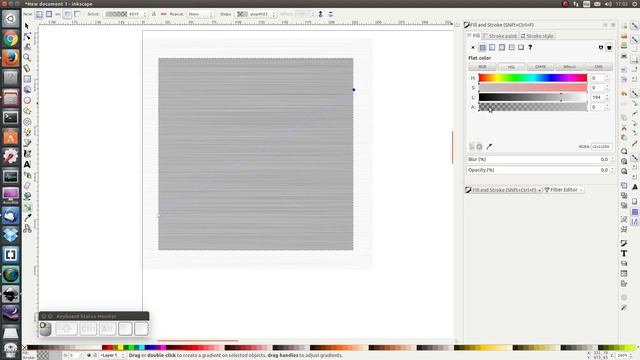Image resolution: width=640 pixels, height=360 pixels.
Task: Select the Ellipse tool
Action: coord(27,100)
